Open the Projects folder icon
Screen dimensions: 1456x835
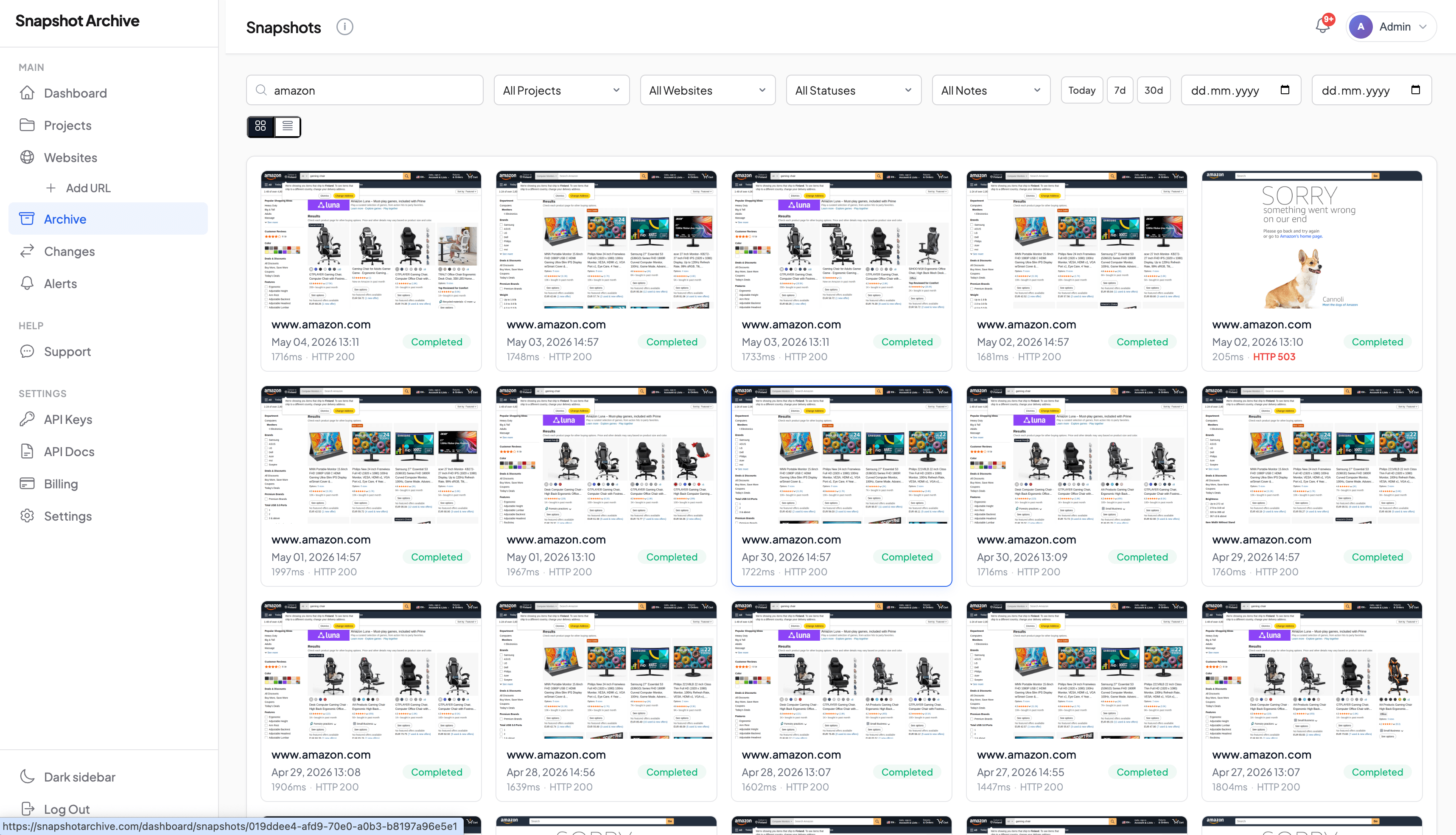point(27,125)
